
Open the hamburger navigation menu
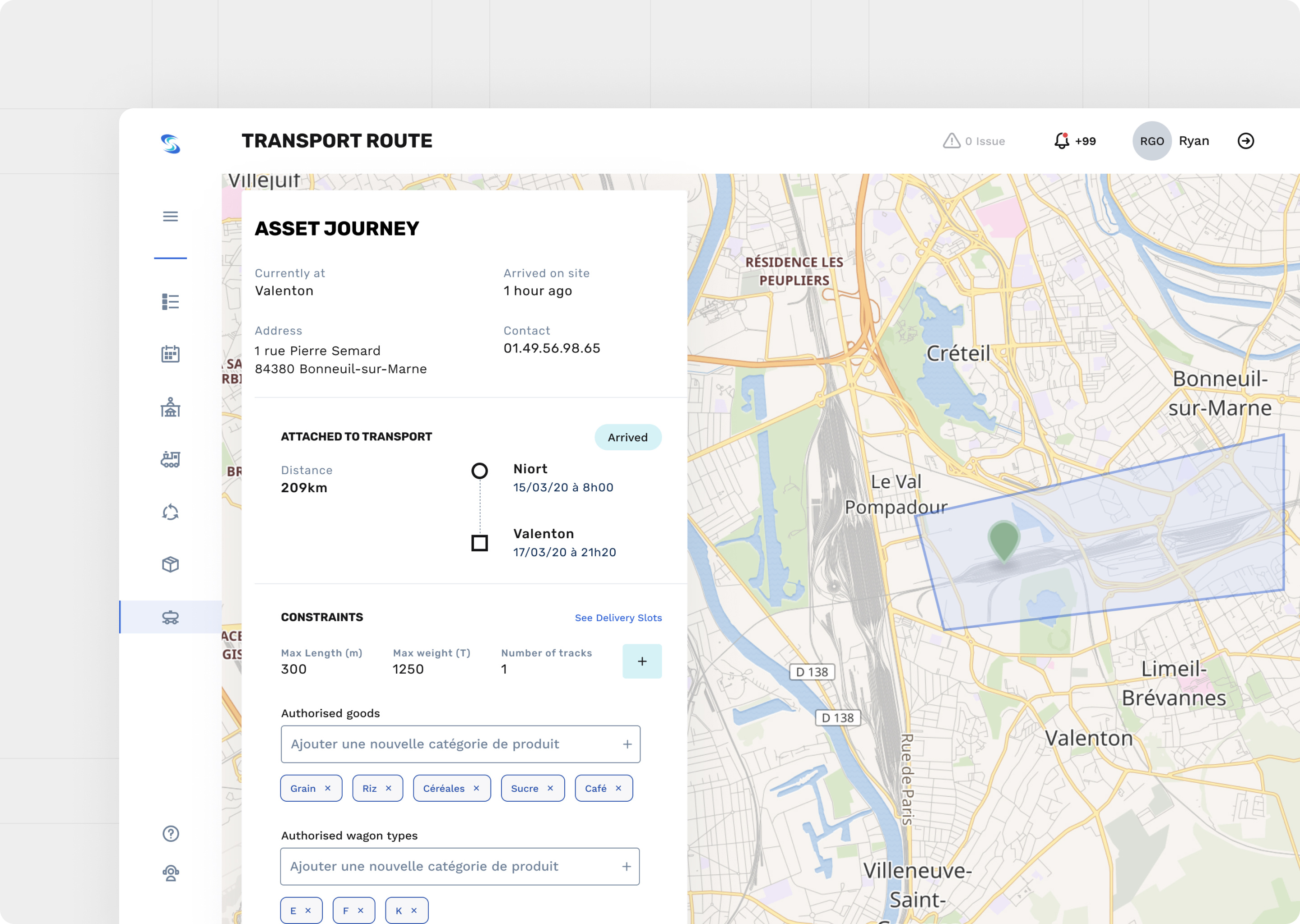pyautogui.click(x=170, y=216)
